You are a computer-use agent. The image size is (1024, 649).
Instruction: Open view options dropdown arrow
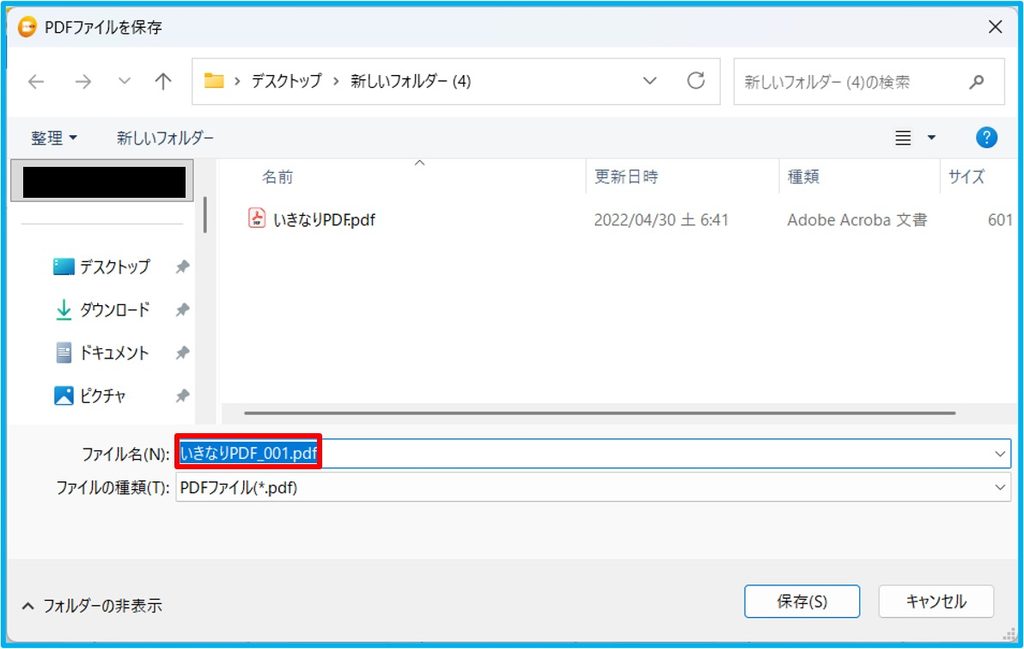pyautogui.click(x=932, y=138)
